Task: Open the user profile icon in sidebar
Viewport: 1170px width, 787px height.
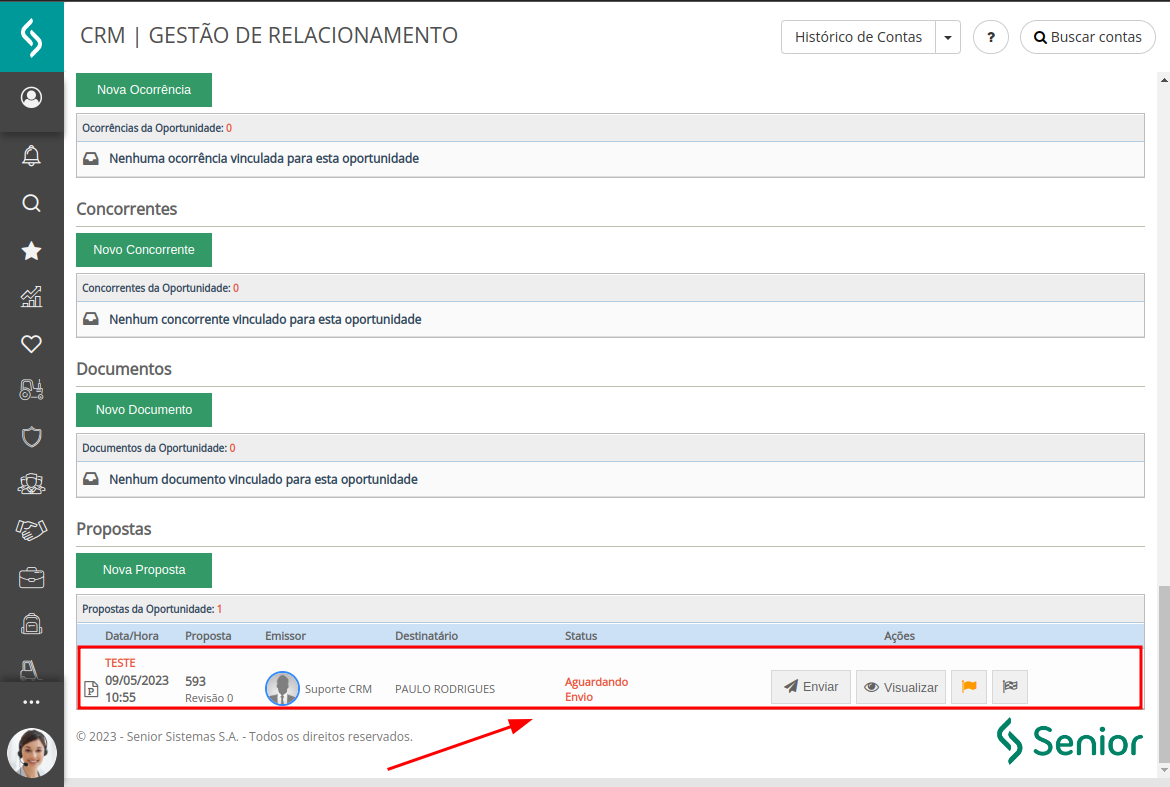Action: 31,98
